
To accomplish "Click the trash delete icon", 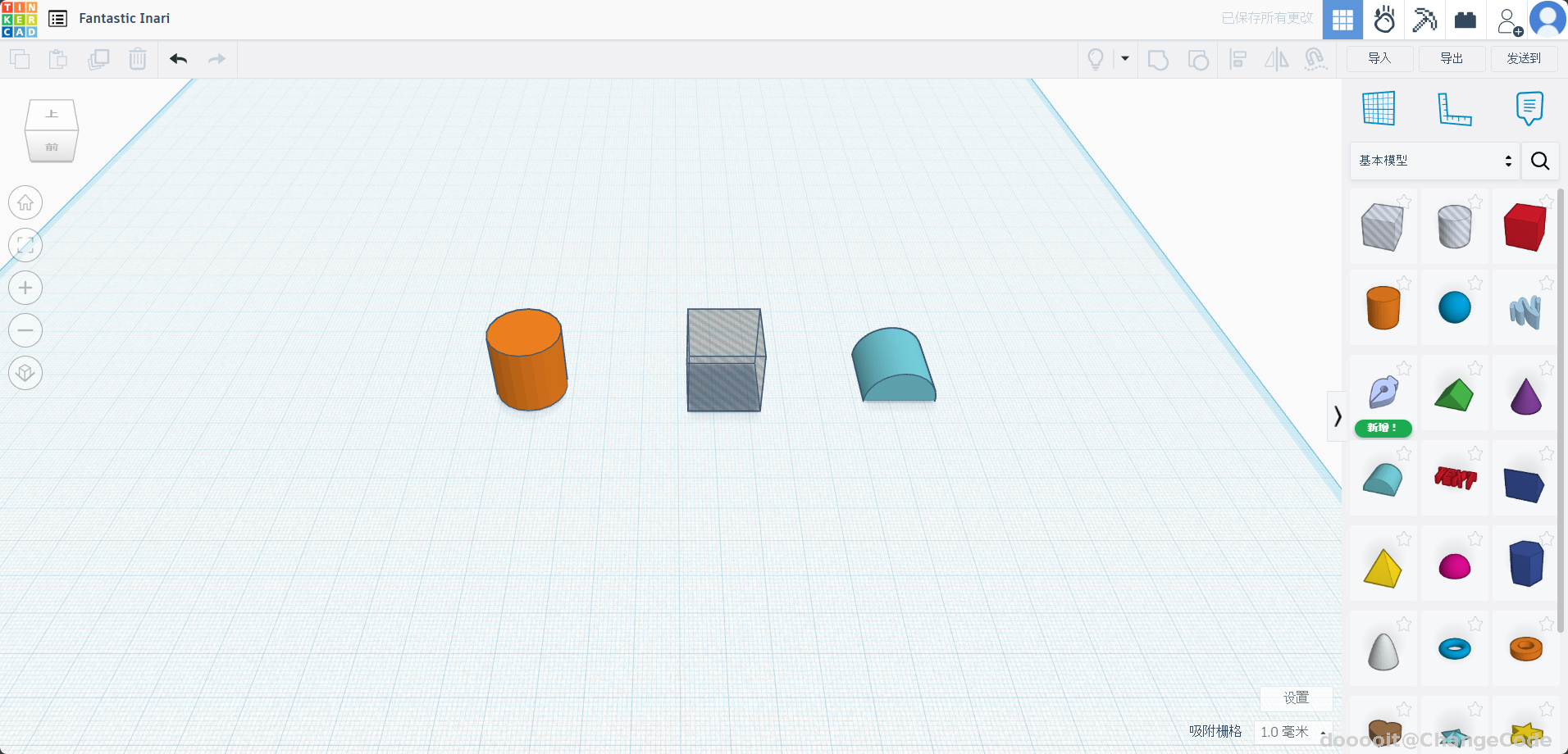I will [138, 59].
